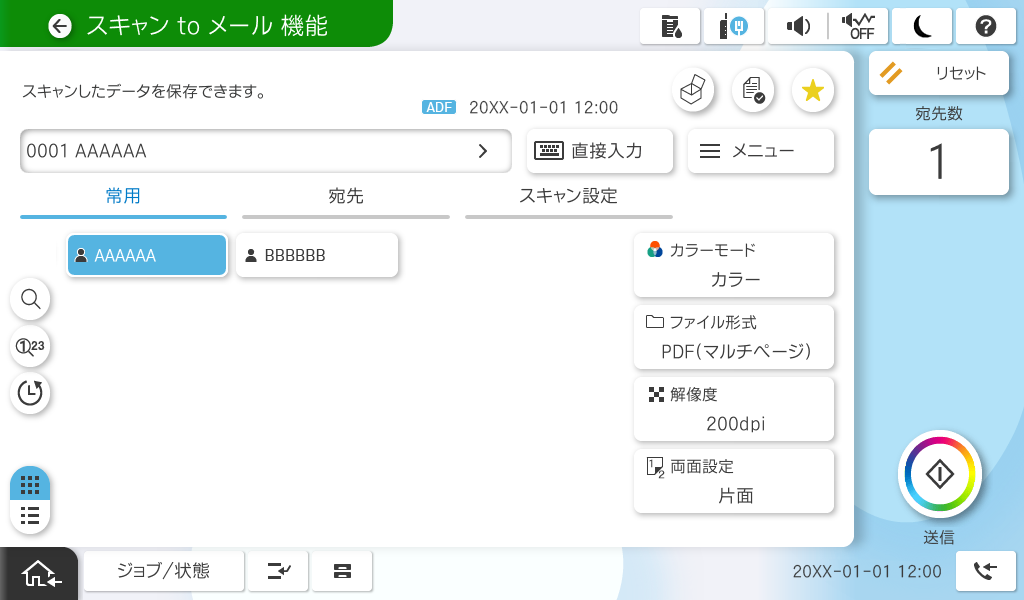Switch to the 宛先 tab
The height and width of the screenshot is (600, 1024).
(345, 197)
